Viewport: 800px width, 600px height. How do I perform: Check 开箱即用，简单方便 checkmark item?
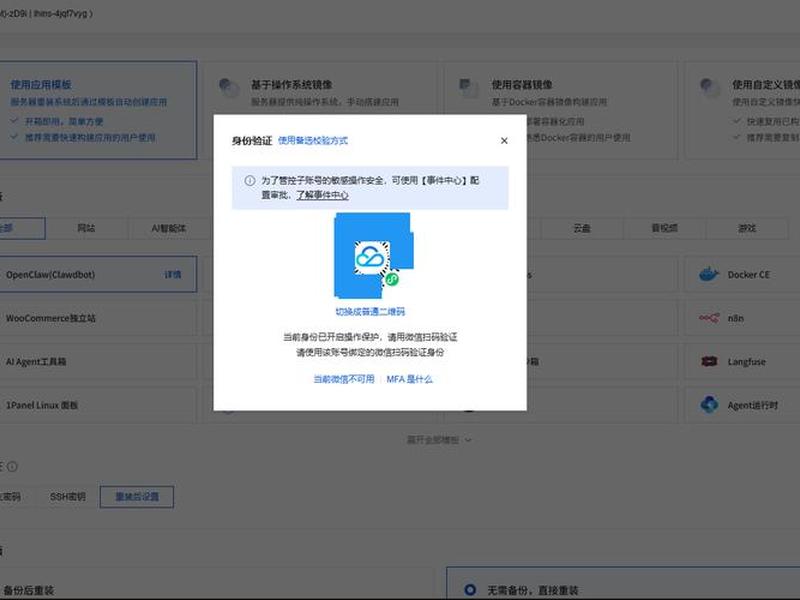57,121
